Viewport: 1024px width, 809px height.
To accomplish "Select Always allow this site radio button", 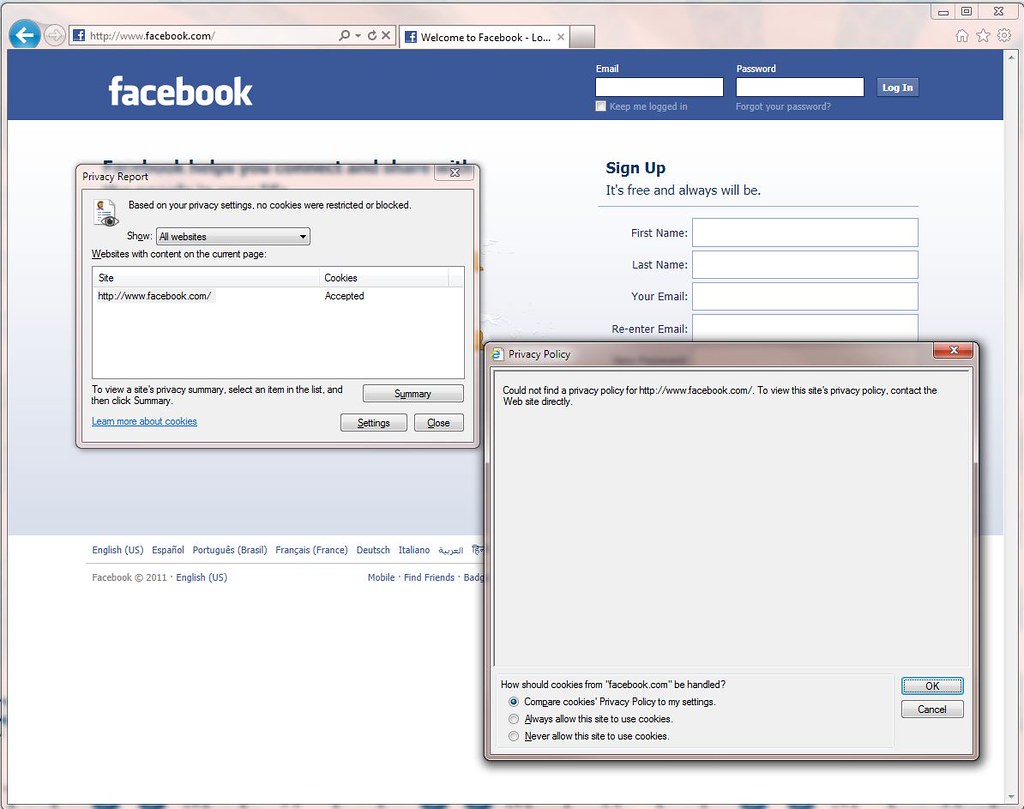I will tap(514, 719).
